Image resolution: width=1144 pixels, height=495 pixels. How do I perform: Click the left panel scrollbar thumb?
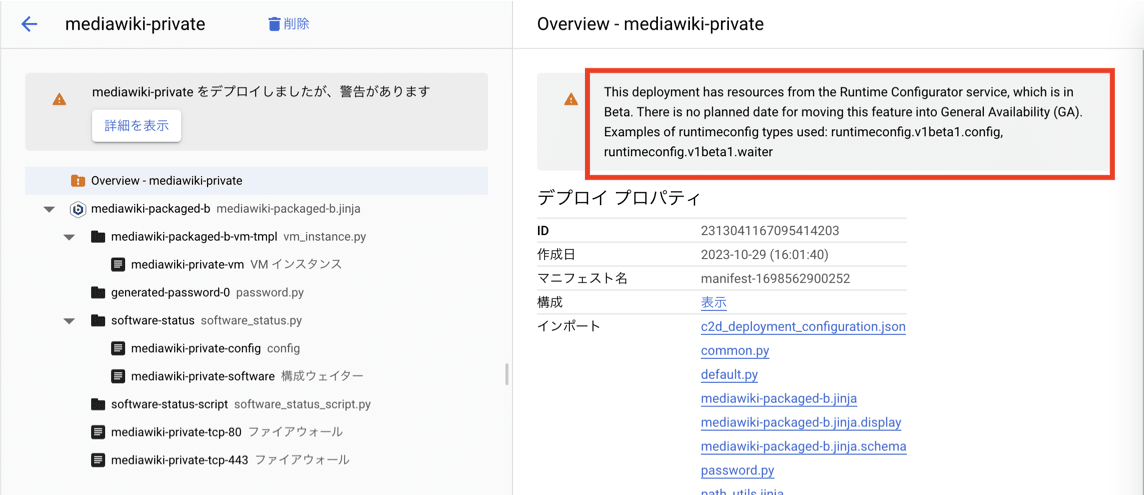[x=507, y=375]
